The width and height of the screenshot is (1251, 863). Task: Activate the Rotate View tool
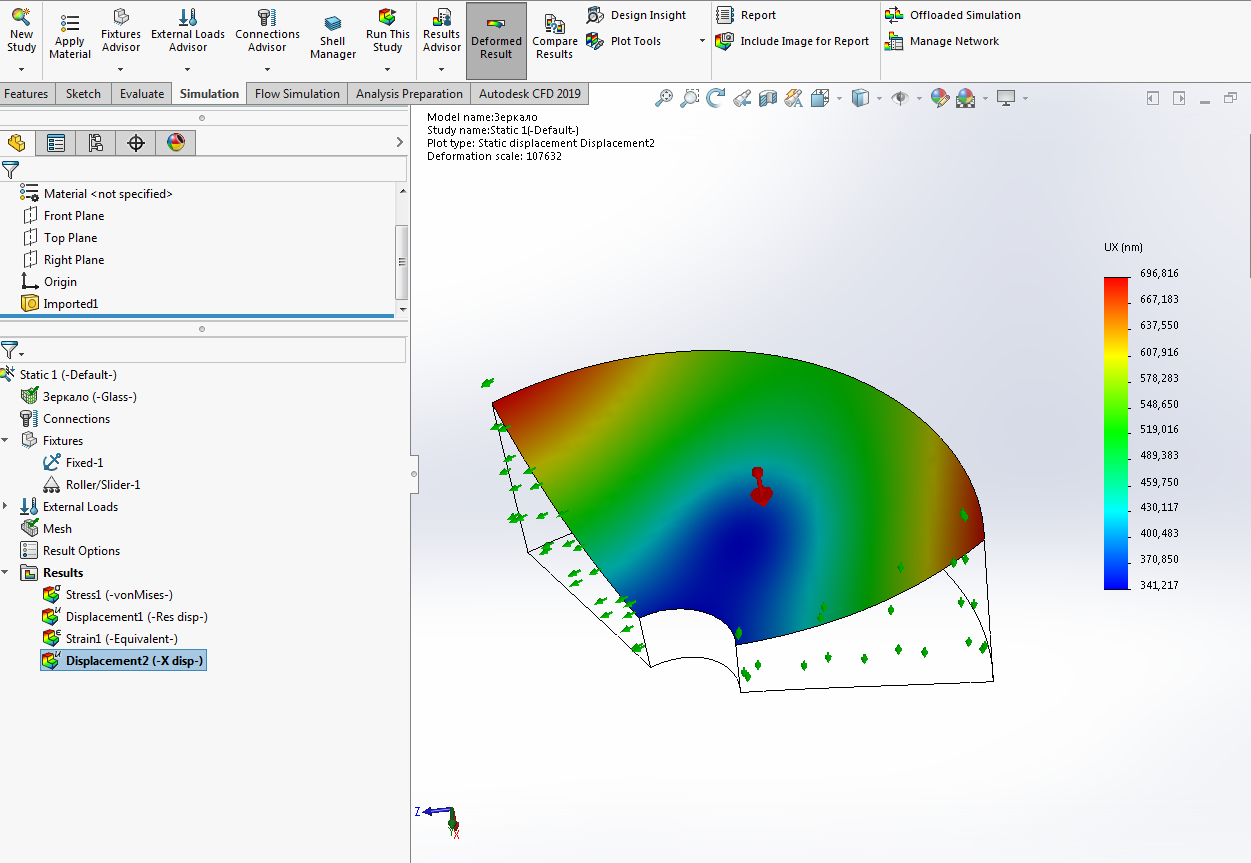point(715,98)
